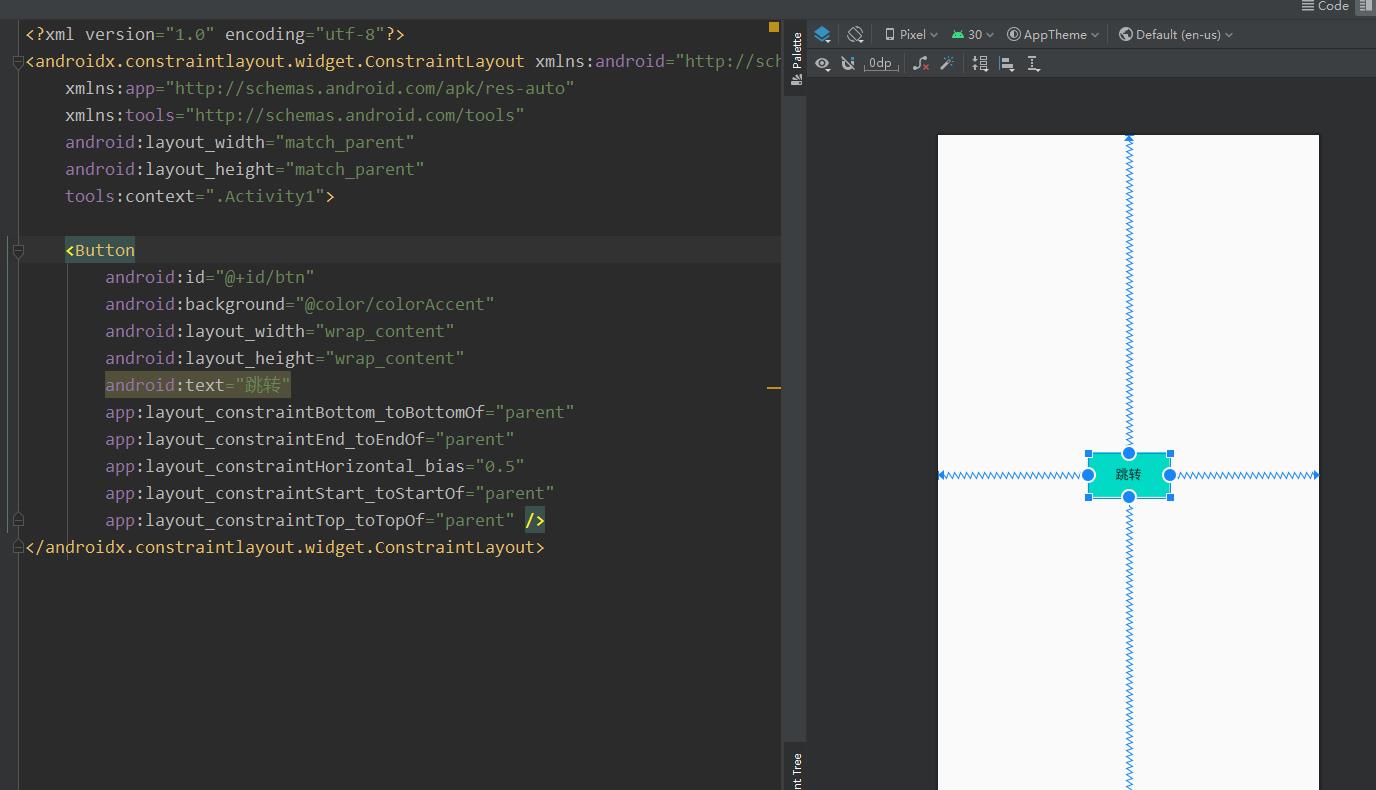Click the right constraint handle of the button
1376x790 pixels.
coord(1169,475)
